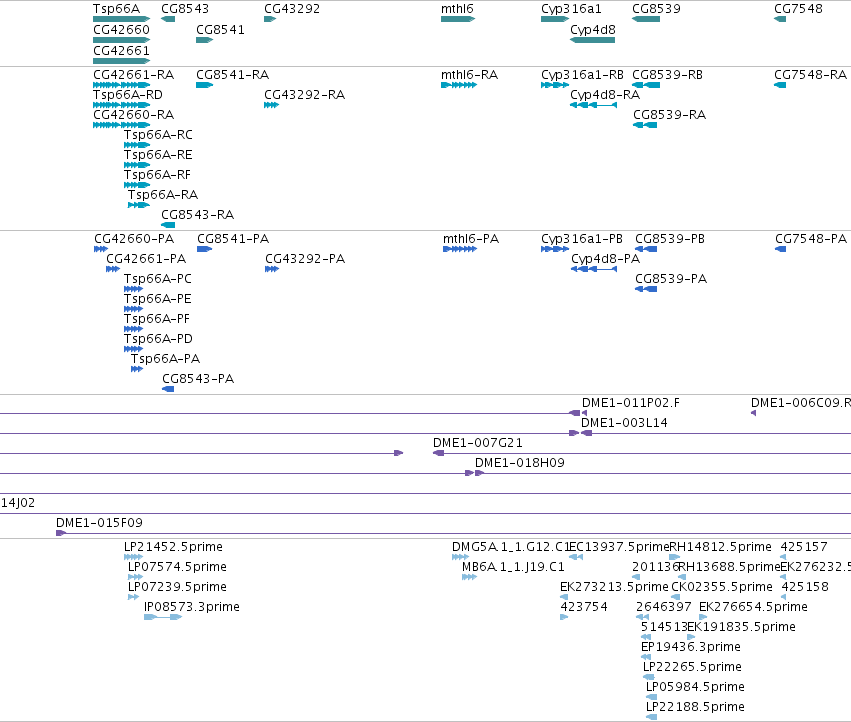
Task: Select the mthl6 gene feature
Action: 458,19
